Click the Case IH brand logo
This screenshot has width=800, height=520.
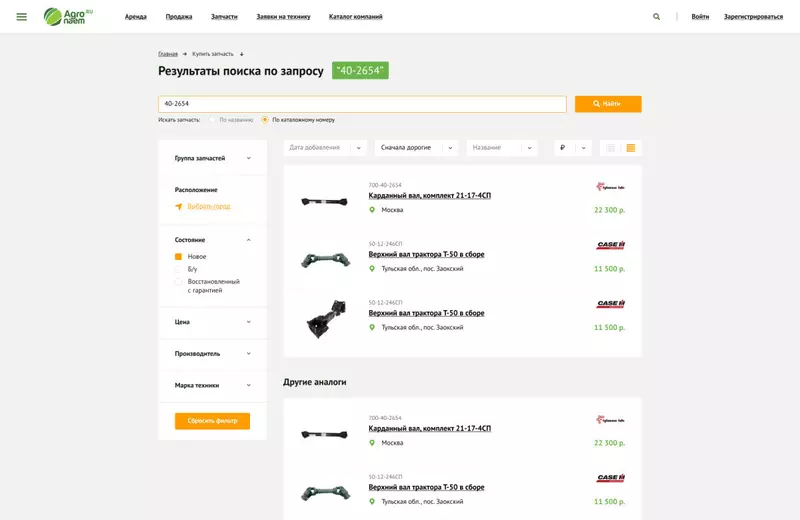pyautogui.click(x=610, y=245)
